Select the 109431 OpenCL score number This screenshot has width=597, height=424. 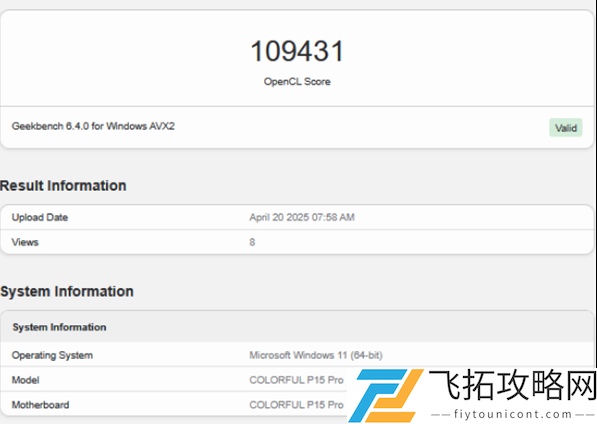[297, 51]
